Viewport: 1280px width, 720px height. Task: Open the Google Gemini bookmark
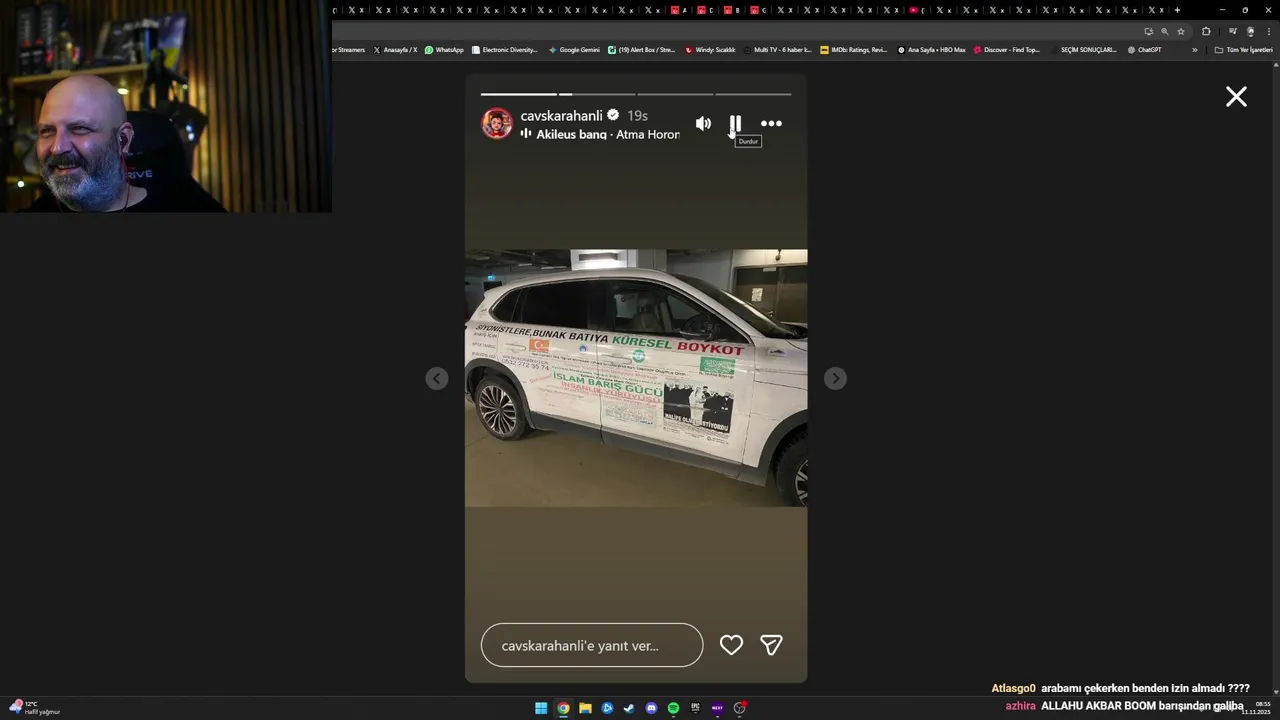point(574,49)
